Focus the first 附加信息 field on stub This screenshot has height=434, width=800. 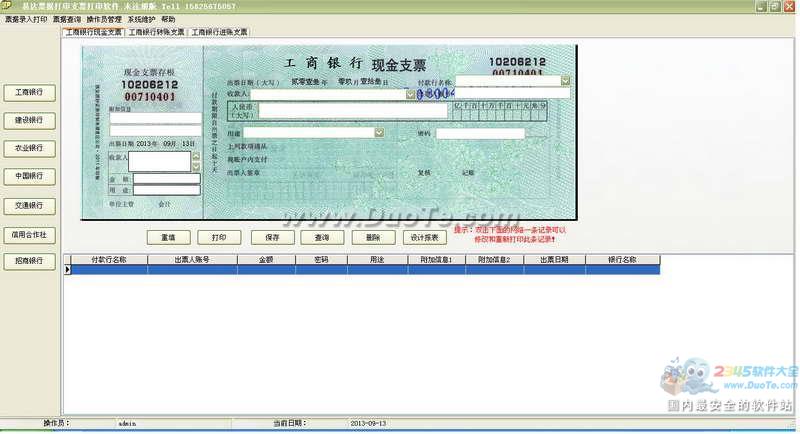(x=155, y=118)
